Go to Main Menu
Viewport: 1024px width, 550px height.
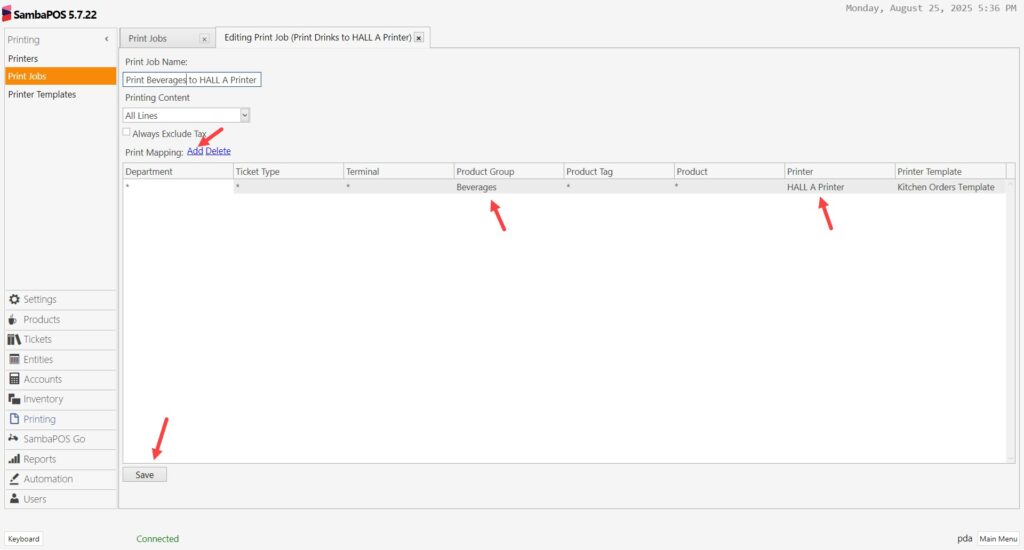point(998,539)
